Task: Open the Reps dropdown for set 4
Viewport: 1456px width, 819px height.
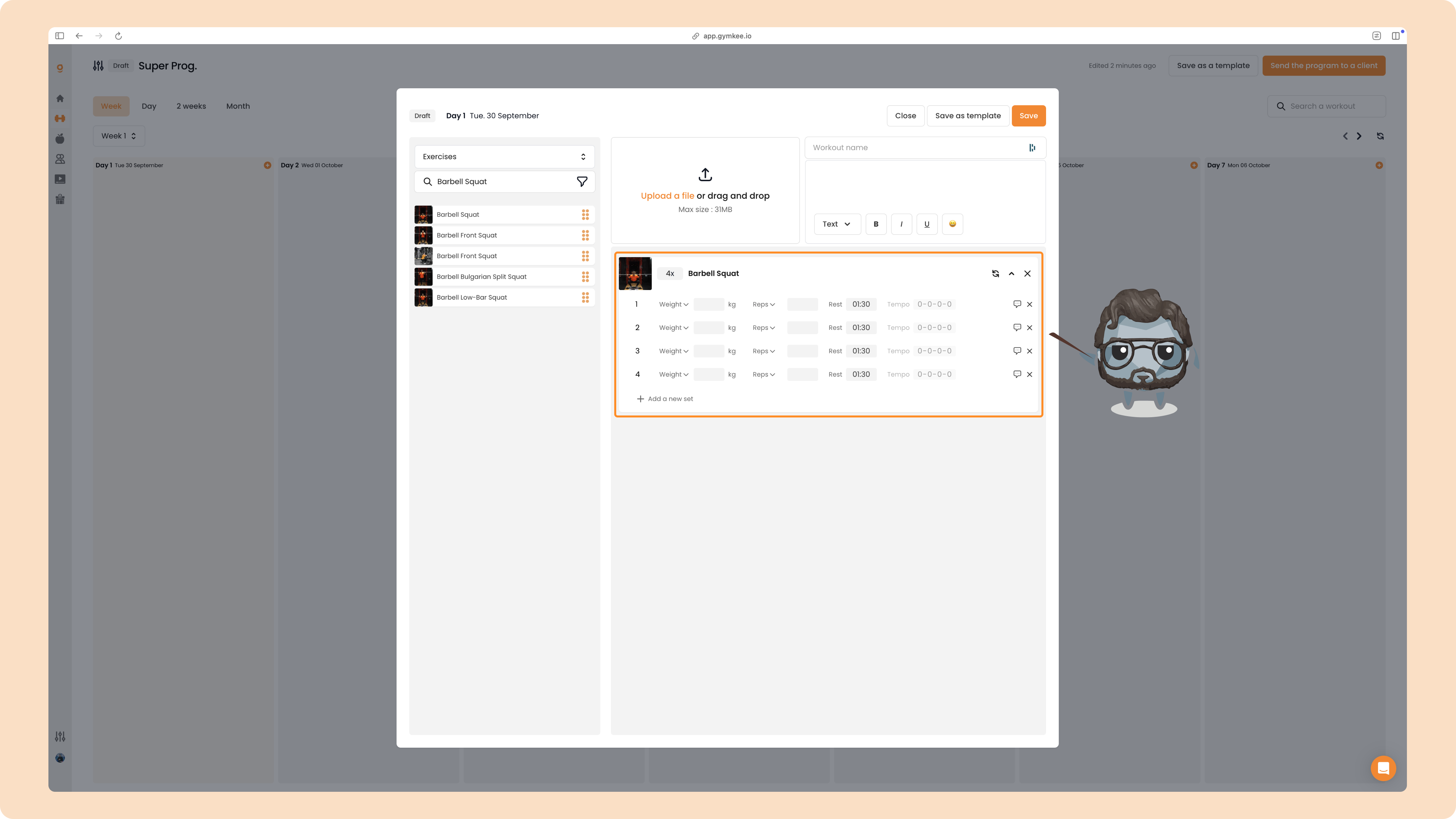Action: pos(763,374)
